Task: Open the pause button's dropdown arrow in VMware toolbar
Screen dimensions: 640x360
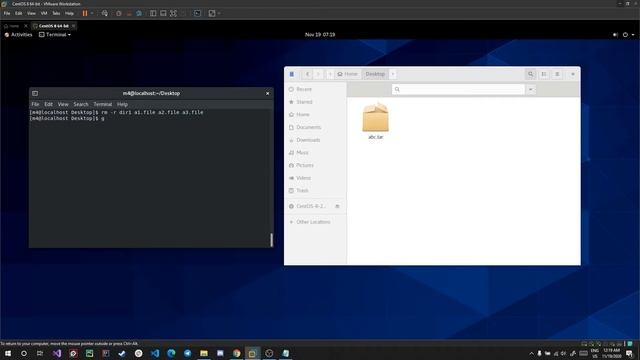Action: pyautogui.click(x=92, y=13)
